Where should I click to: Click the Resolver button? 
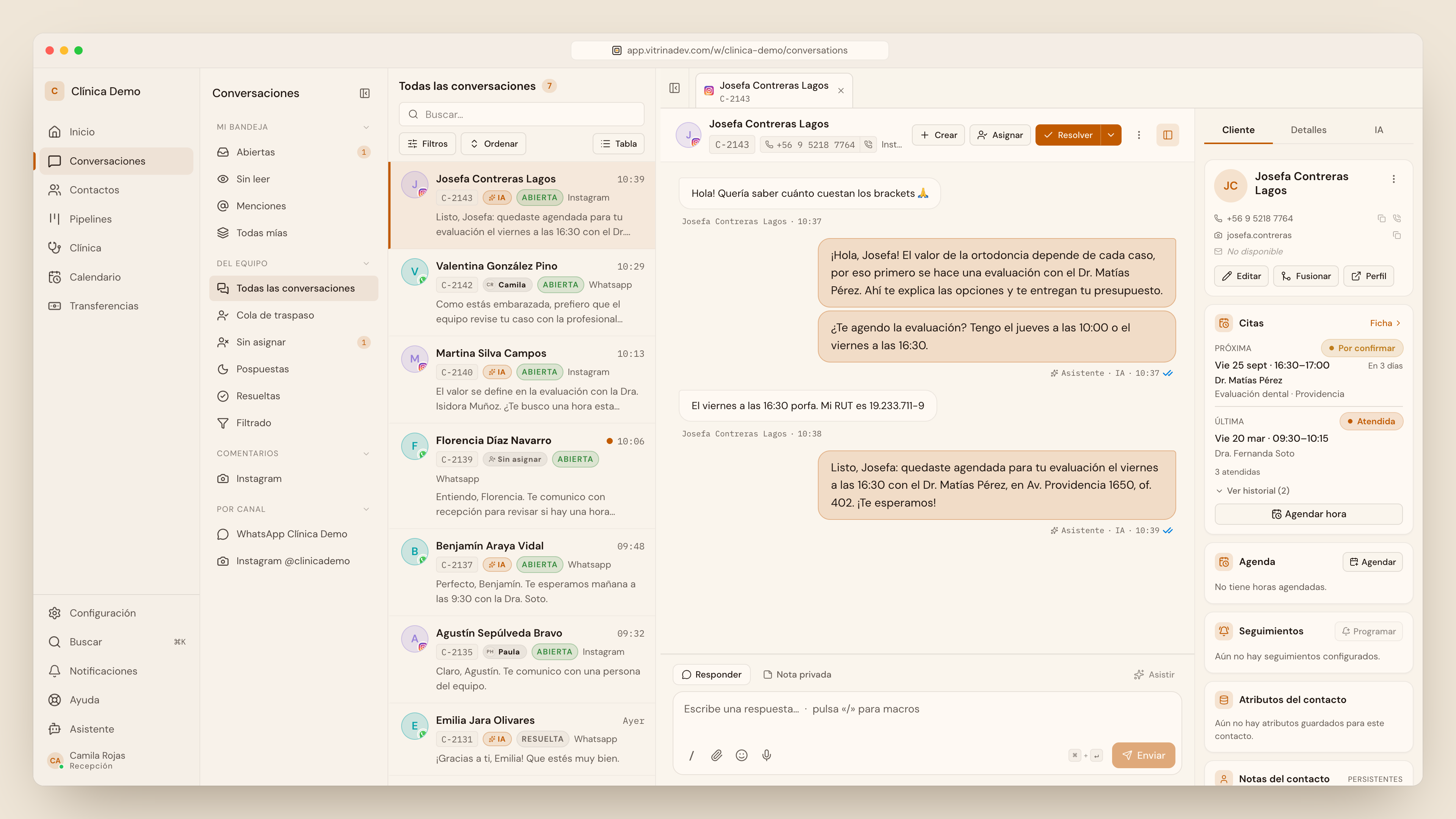pos(1068,135)
